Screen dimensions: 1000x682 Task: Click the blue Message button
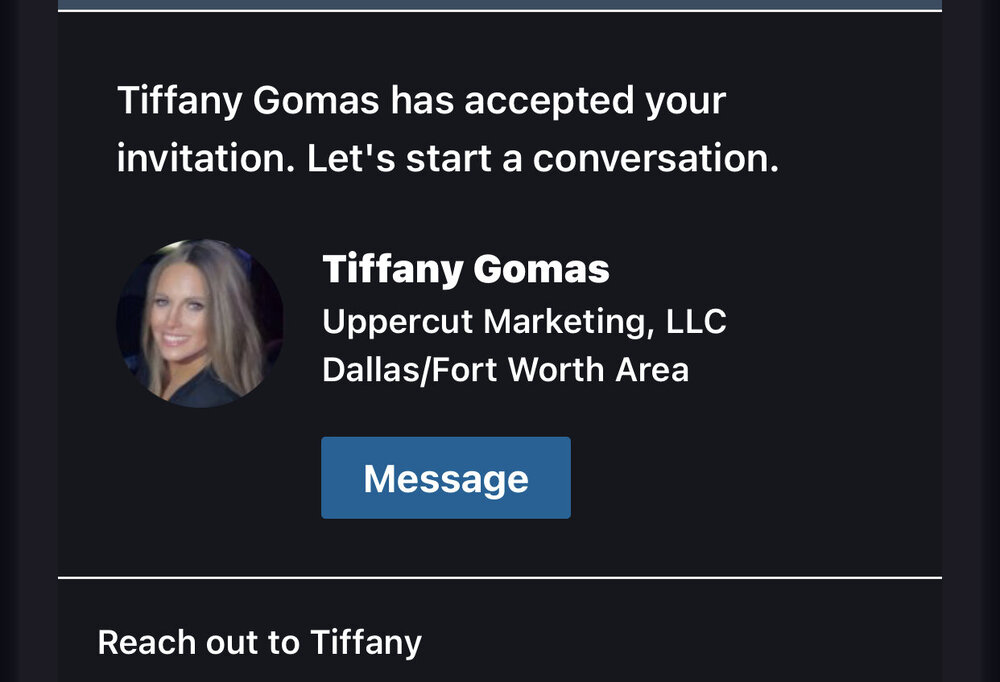[445, 478]
